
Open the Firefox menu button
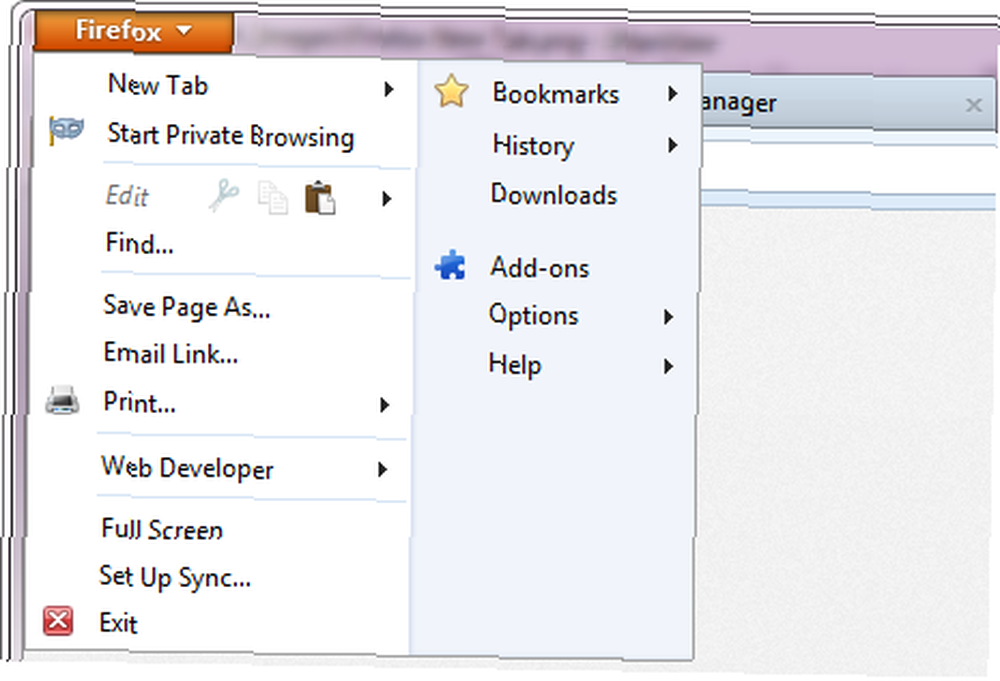[134, 31]
